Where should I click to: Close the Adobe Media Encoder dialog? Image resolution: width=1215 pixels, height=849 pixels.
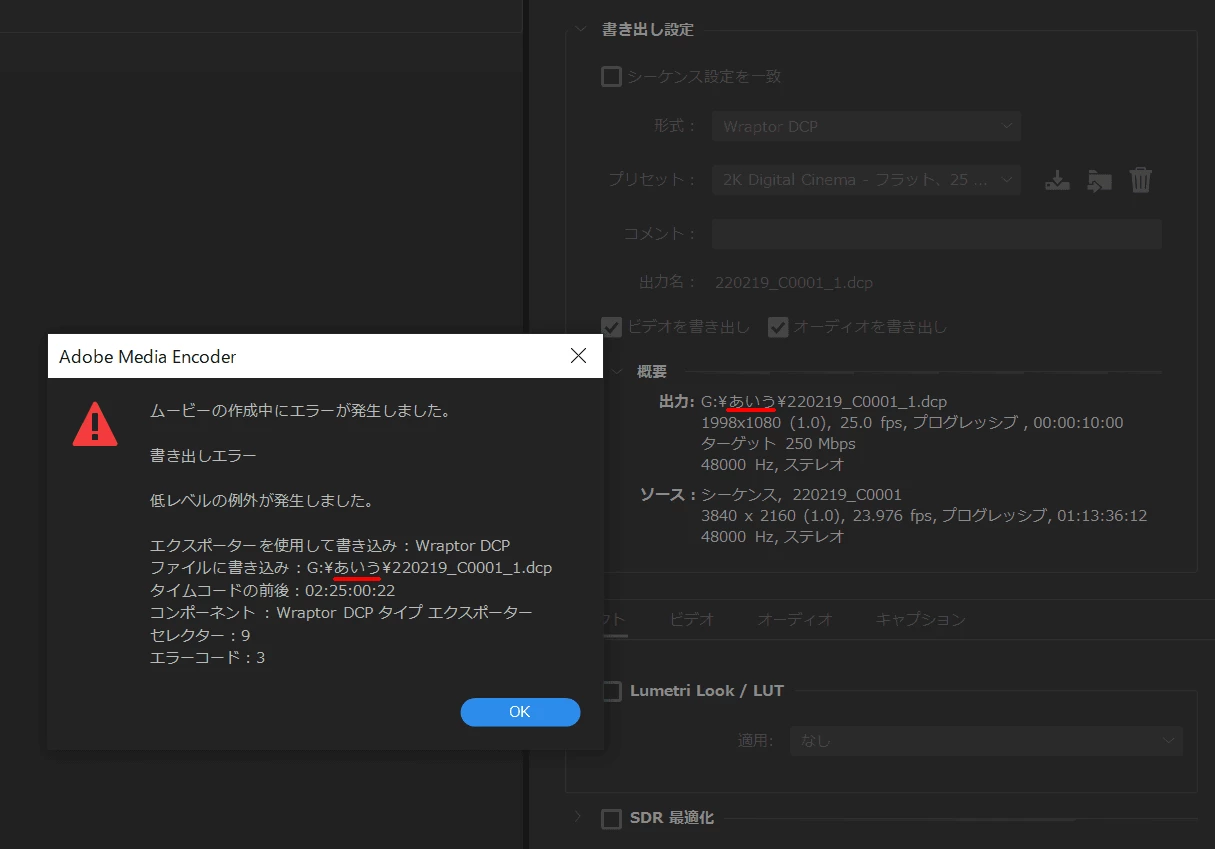[578, 356]
